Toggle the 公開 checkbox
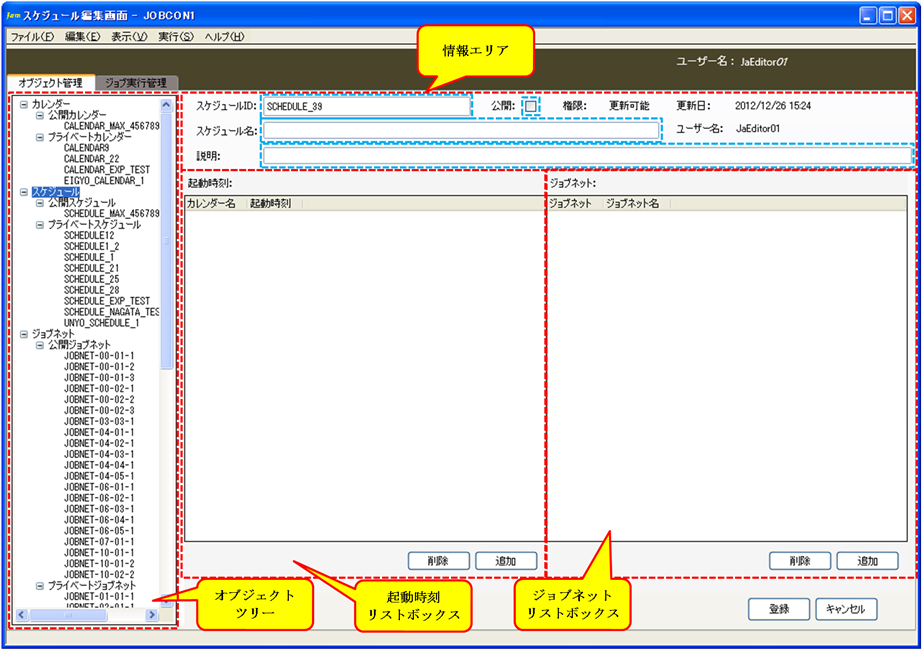923x650 pixels. click(531, 105)
